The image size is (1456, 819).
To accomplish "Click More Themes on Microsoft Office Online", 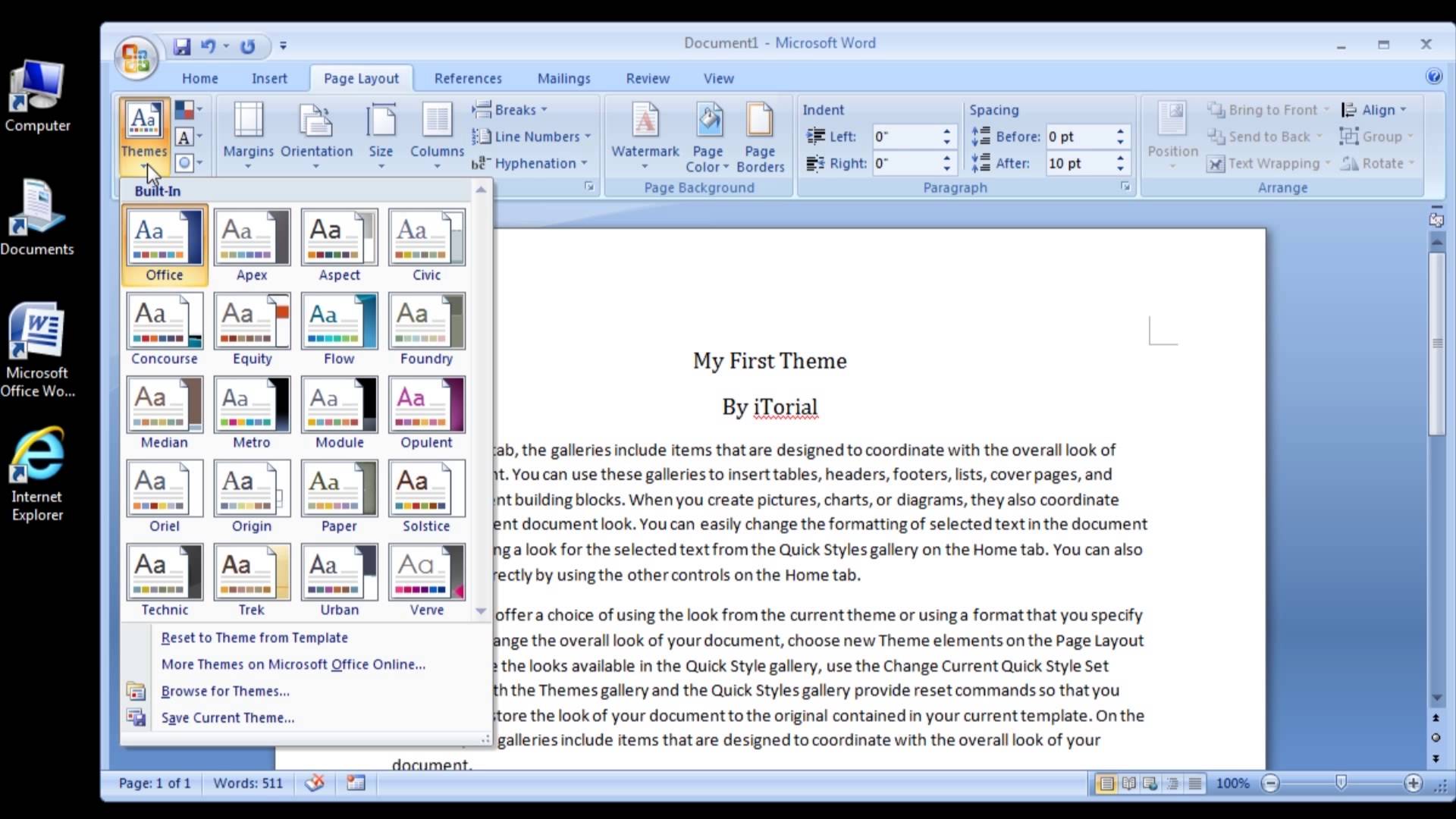I will 293,663.
